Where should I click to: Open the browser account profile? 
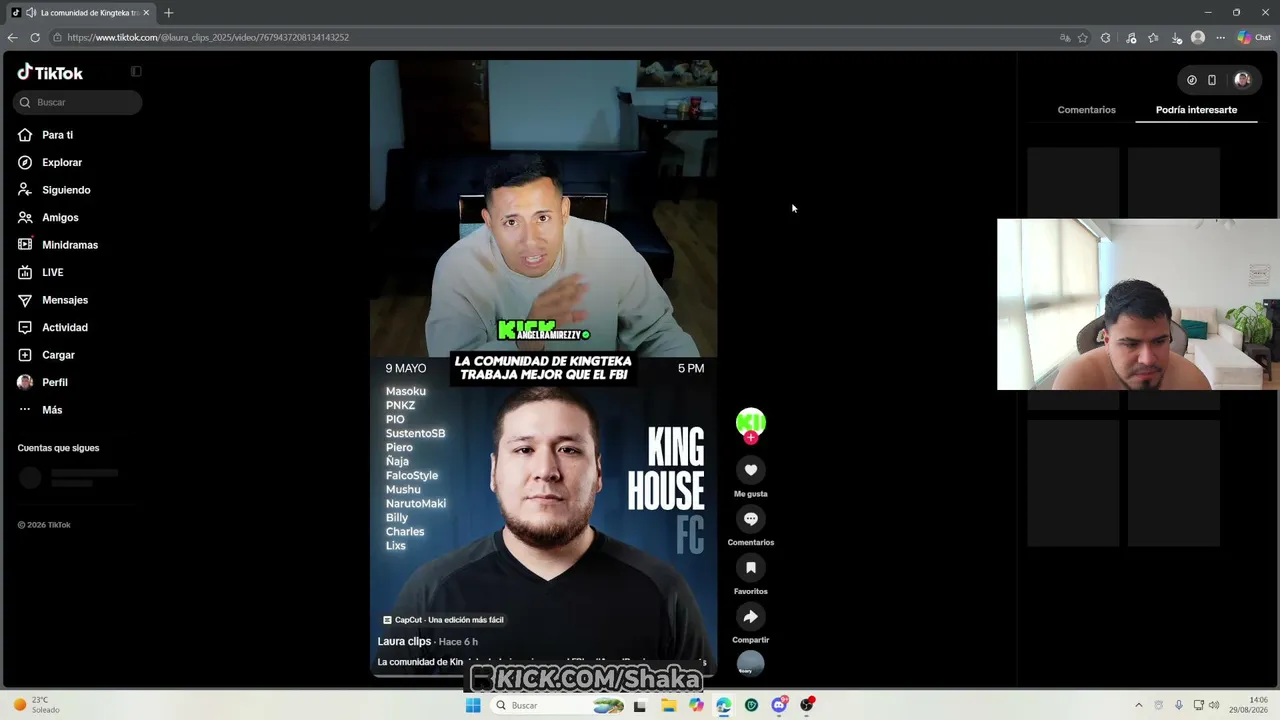tap(1198, 38)
